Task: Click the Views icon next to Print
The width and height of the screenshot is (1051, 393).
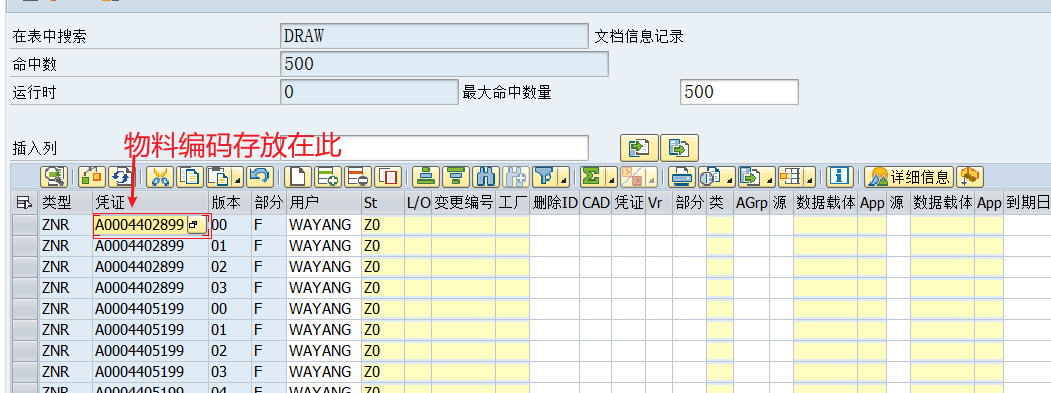Action: click(x=711, y=177)
